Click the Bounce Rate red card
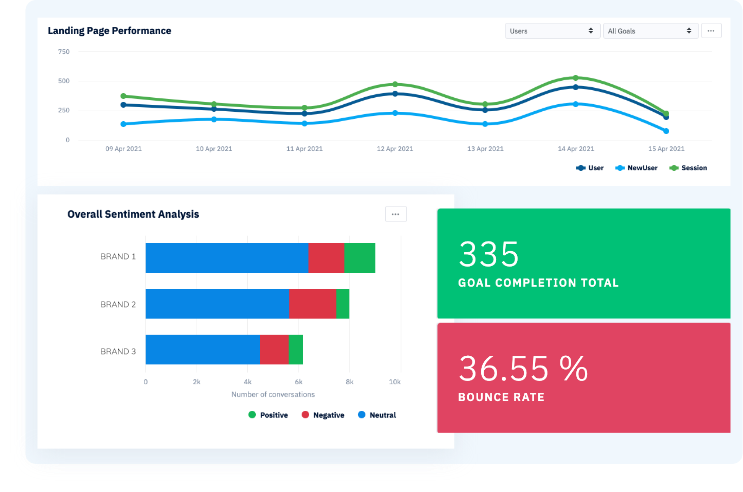Screen dimensions: 743x492 click(x=583, y=377)
